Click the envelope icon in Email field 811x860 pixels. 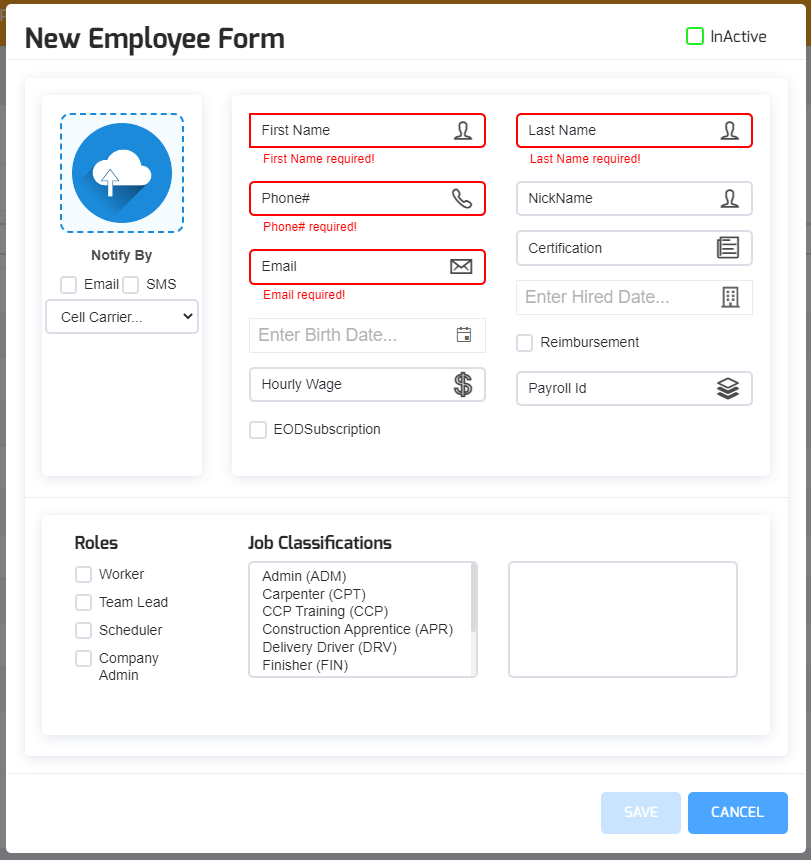pyautogui.click(x=461, y=266)
